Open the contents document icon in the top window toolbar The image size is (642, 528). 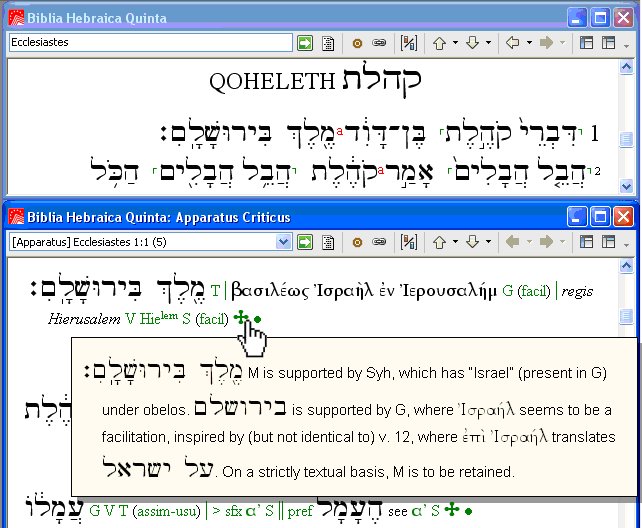[328, 43]
